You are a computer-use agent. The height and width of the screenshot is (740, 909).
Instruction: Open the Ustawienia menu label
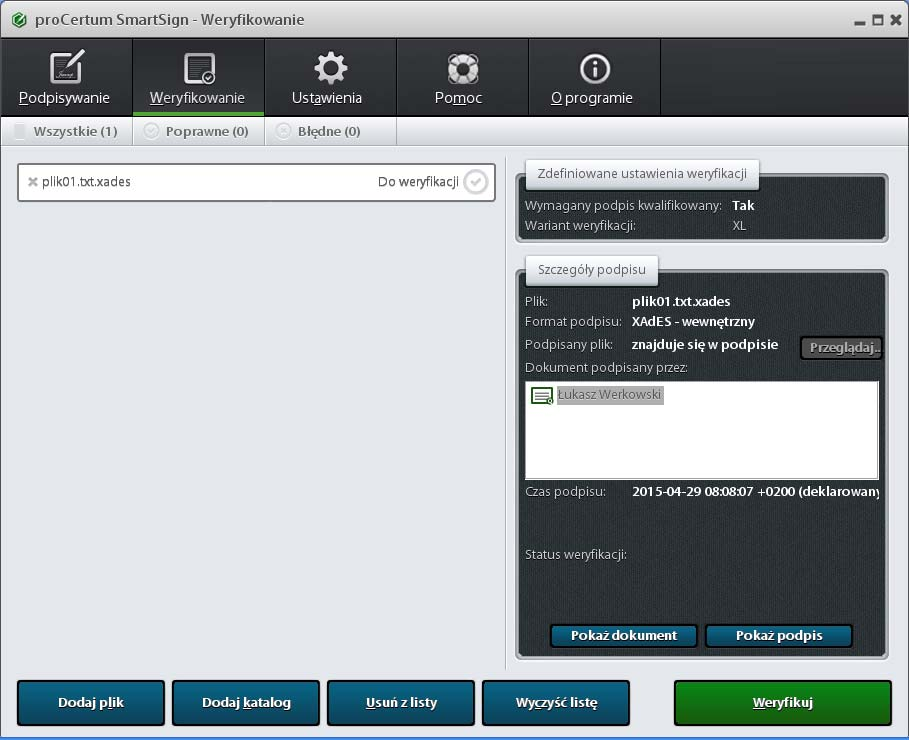(327, 97)
